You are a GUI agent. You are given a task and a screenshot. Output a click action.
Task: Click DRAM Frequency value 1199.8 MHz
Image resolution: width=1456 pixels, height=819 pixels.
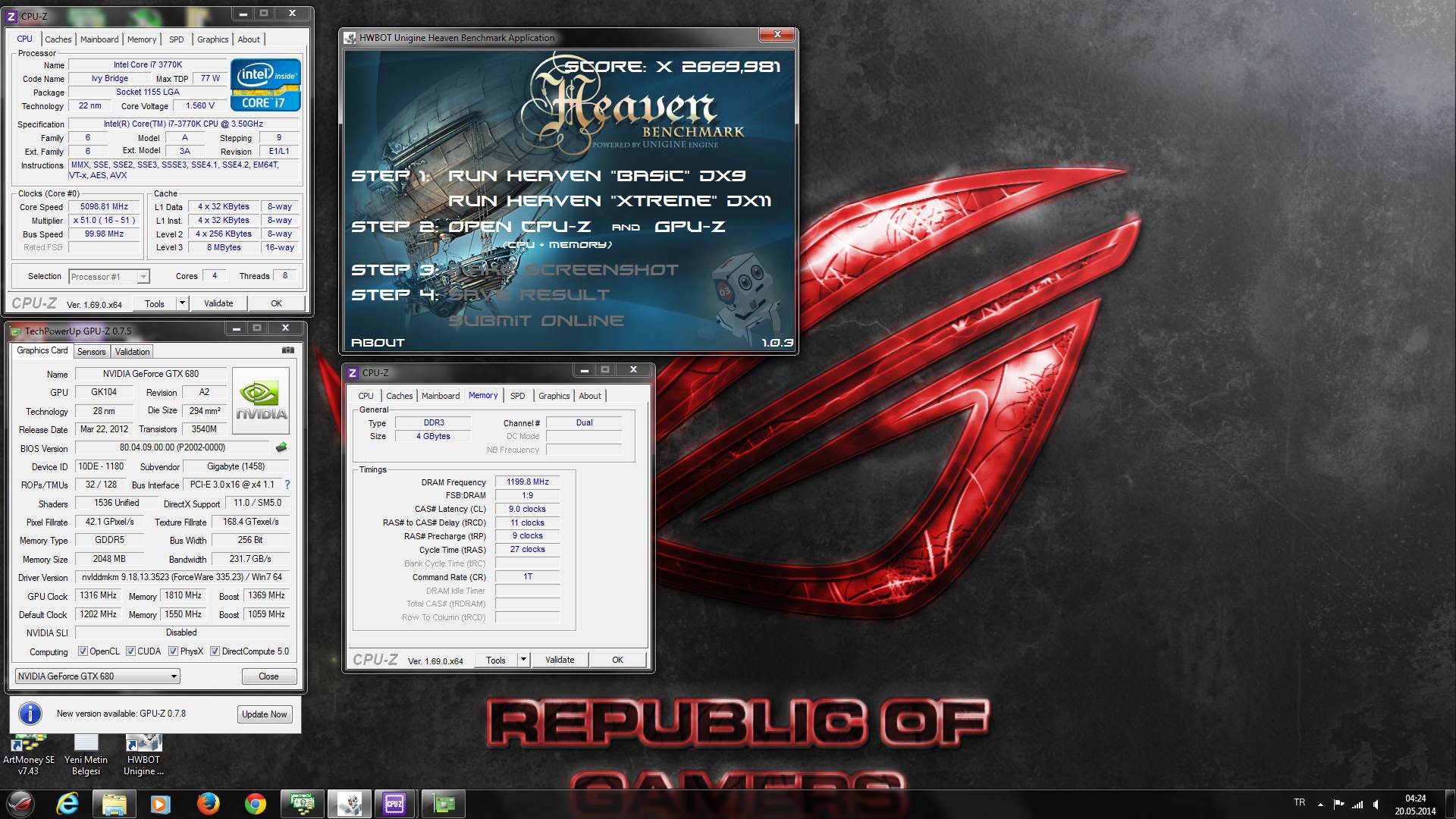pyautogui.click(x=528, y=482)
